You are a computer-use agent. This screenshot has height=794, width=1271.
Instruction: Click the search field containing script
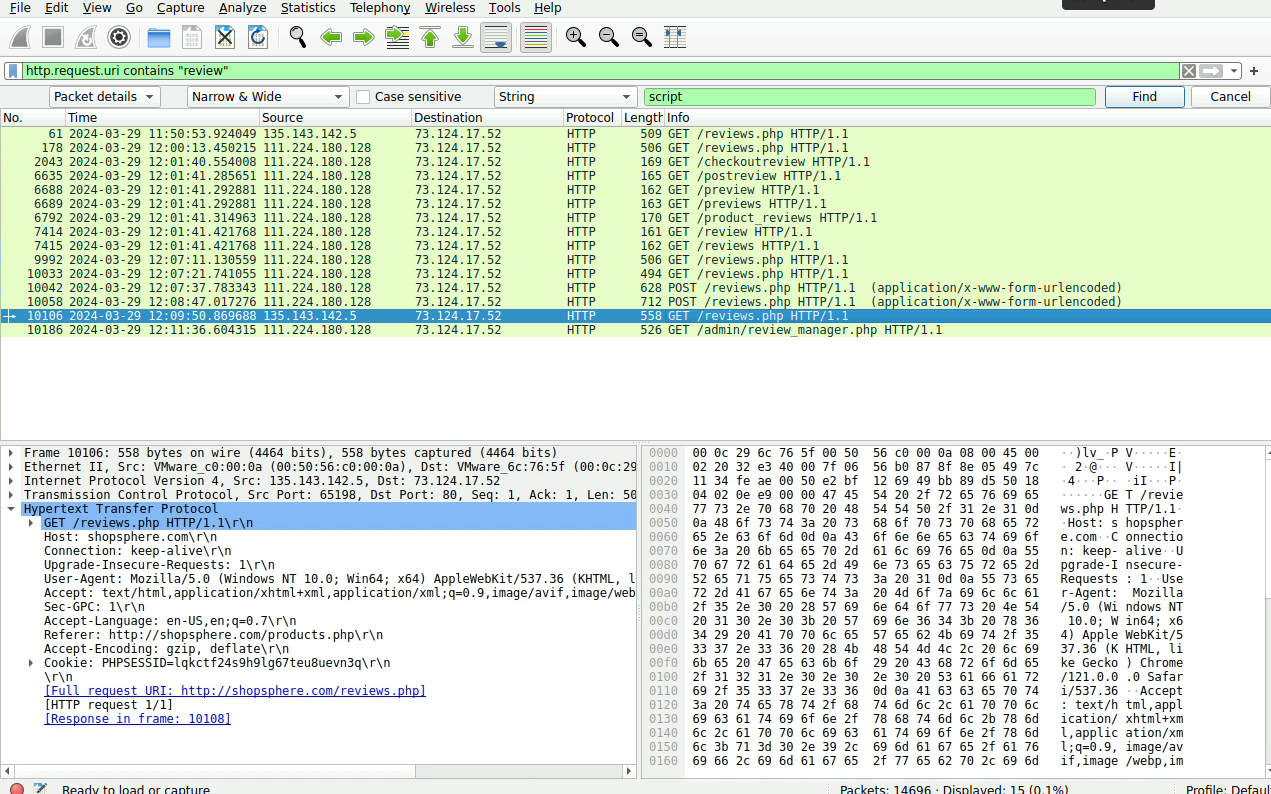[870, 97]
